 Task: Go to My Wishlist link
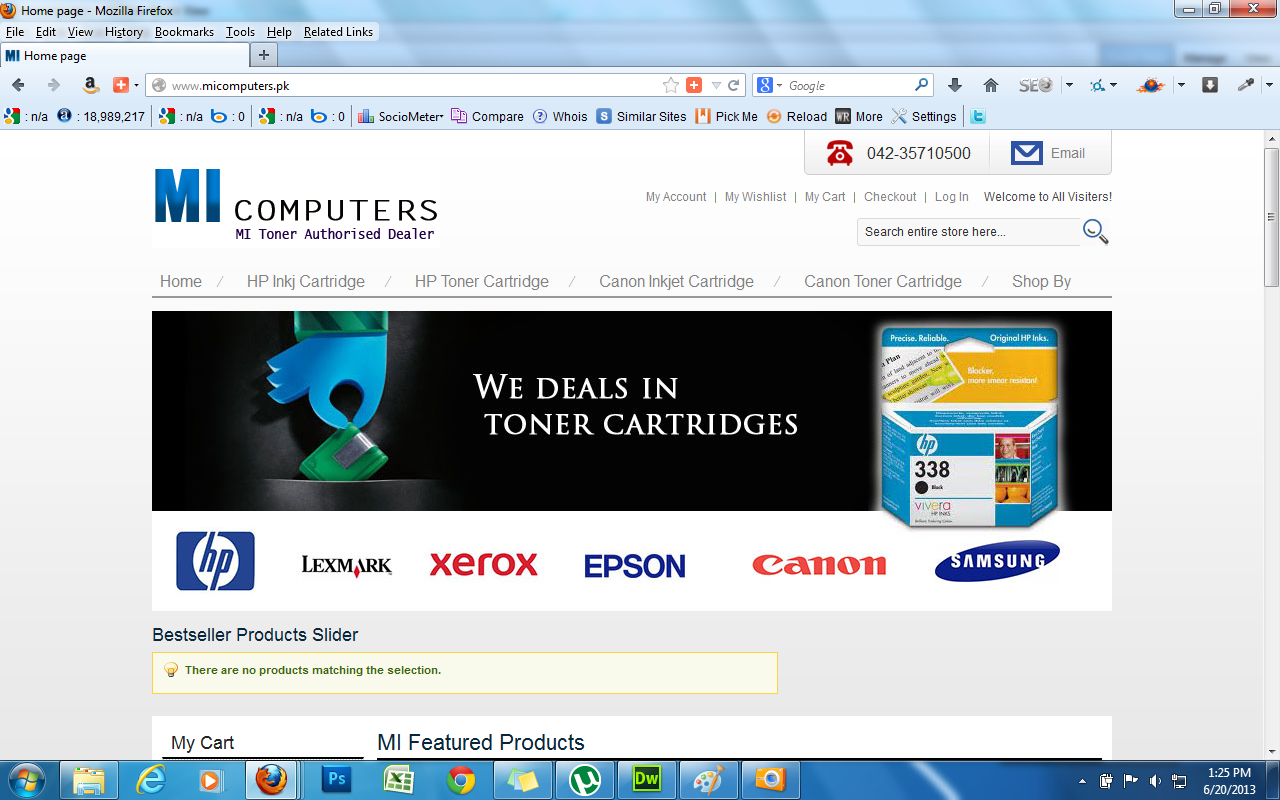pyautogui.click(x=755, y=197)
